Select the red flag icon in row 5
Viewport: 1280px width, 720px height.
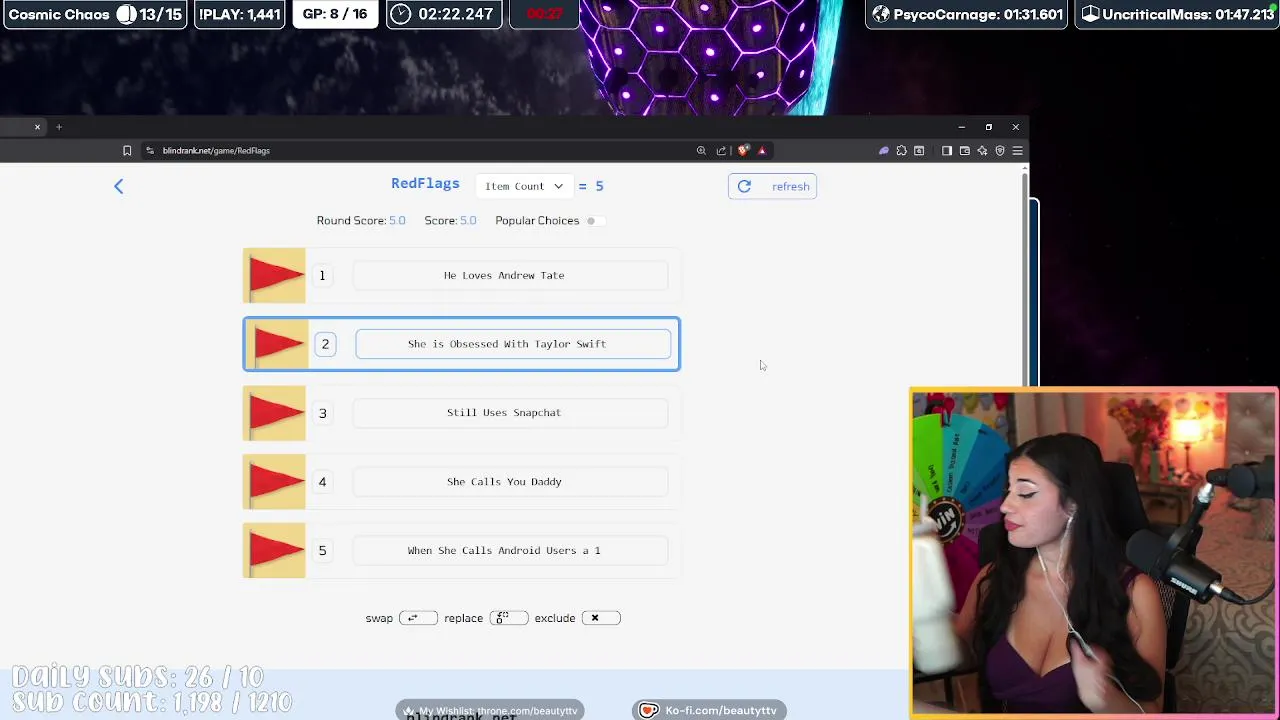[x=274, y=551]
